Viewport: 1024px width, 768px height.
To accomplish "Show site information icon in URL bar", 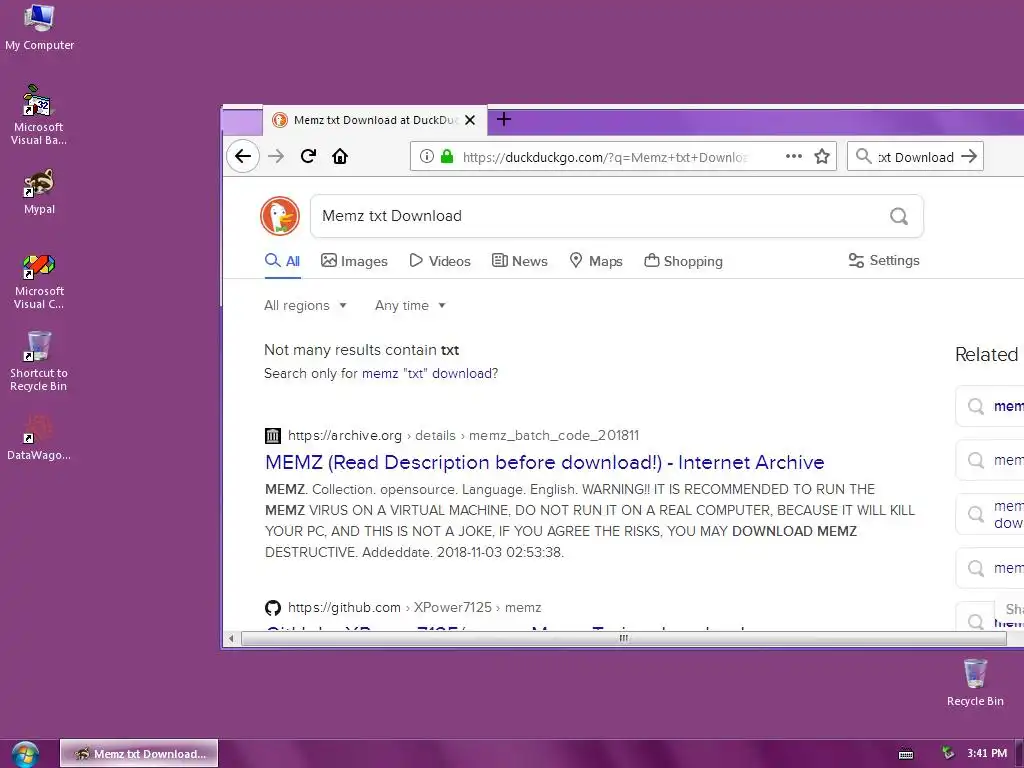I will pyautogui.click(x=426, y=156).
